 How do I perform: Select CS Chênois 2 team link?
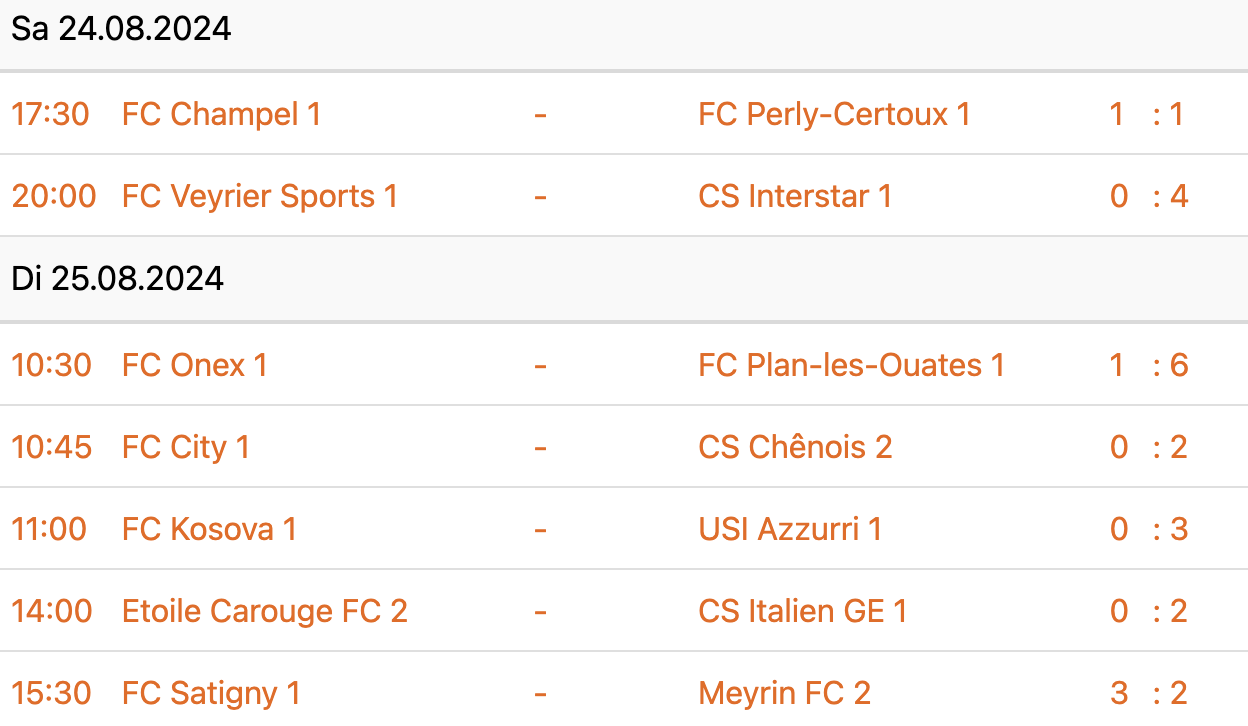pos(795,447)
